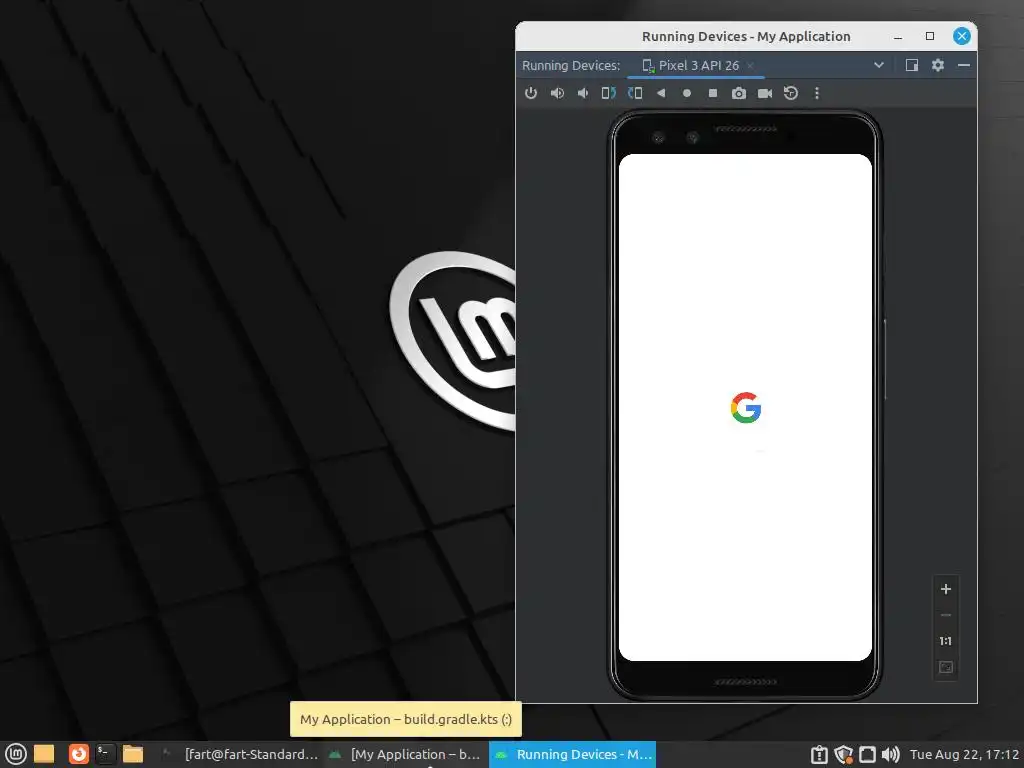Close the Pixel 3 API 26 tab

[750, 65]
